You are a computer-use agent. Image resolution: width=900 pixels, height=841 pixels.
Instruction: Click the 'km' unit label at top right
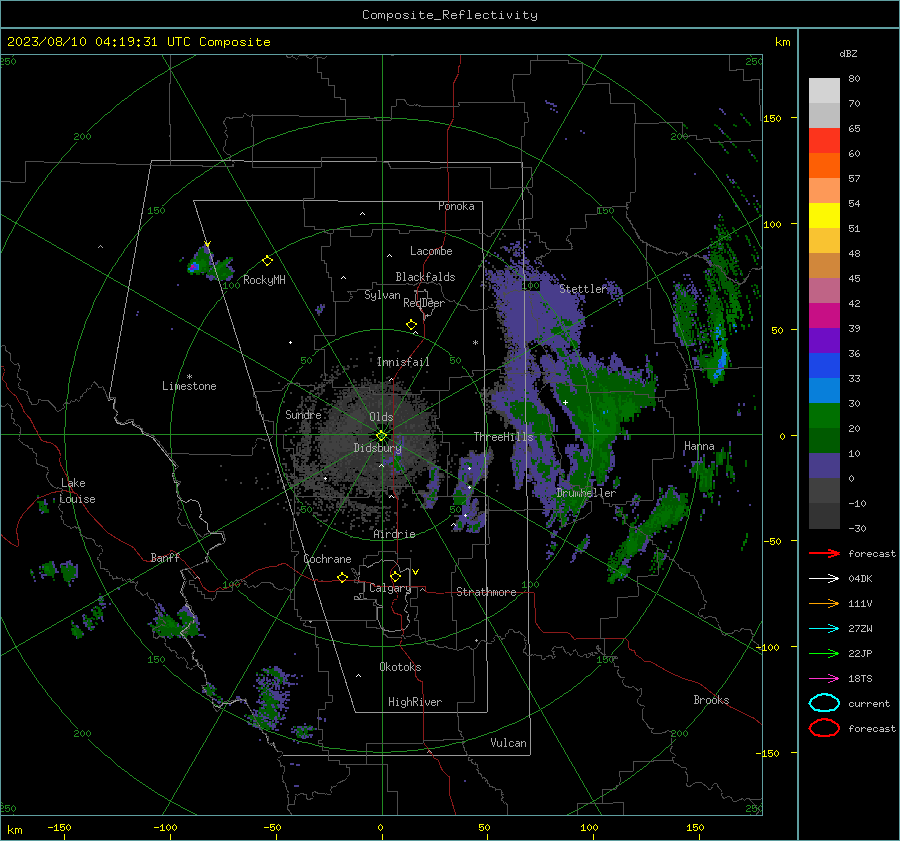coord(782,42)
